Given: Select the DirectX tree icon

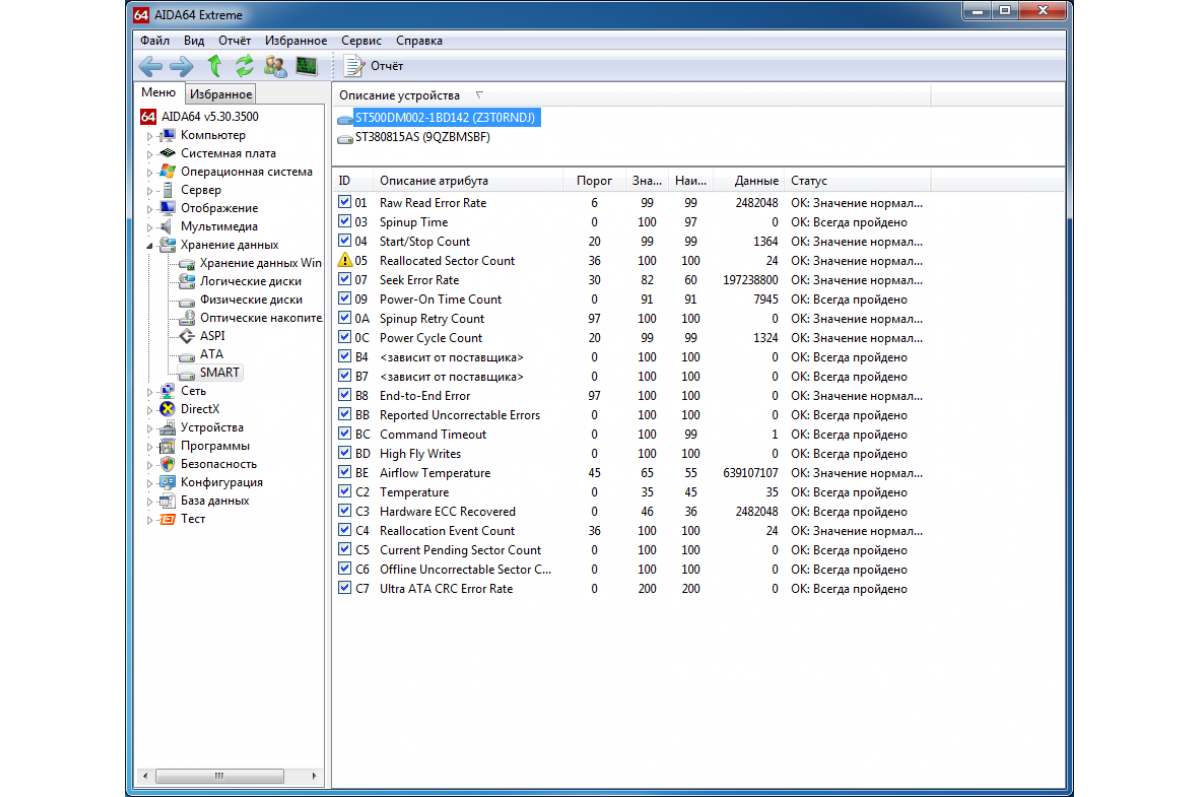Looking at the screenshot, I should (x=168, y=409).
